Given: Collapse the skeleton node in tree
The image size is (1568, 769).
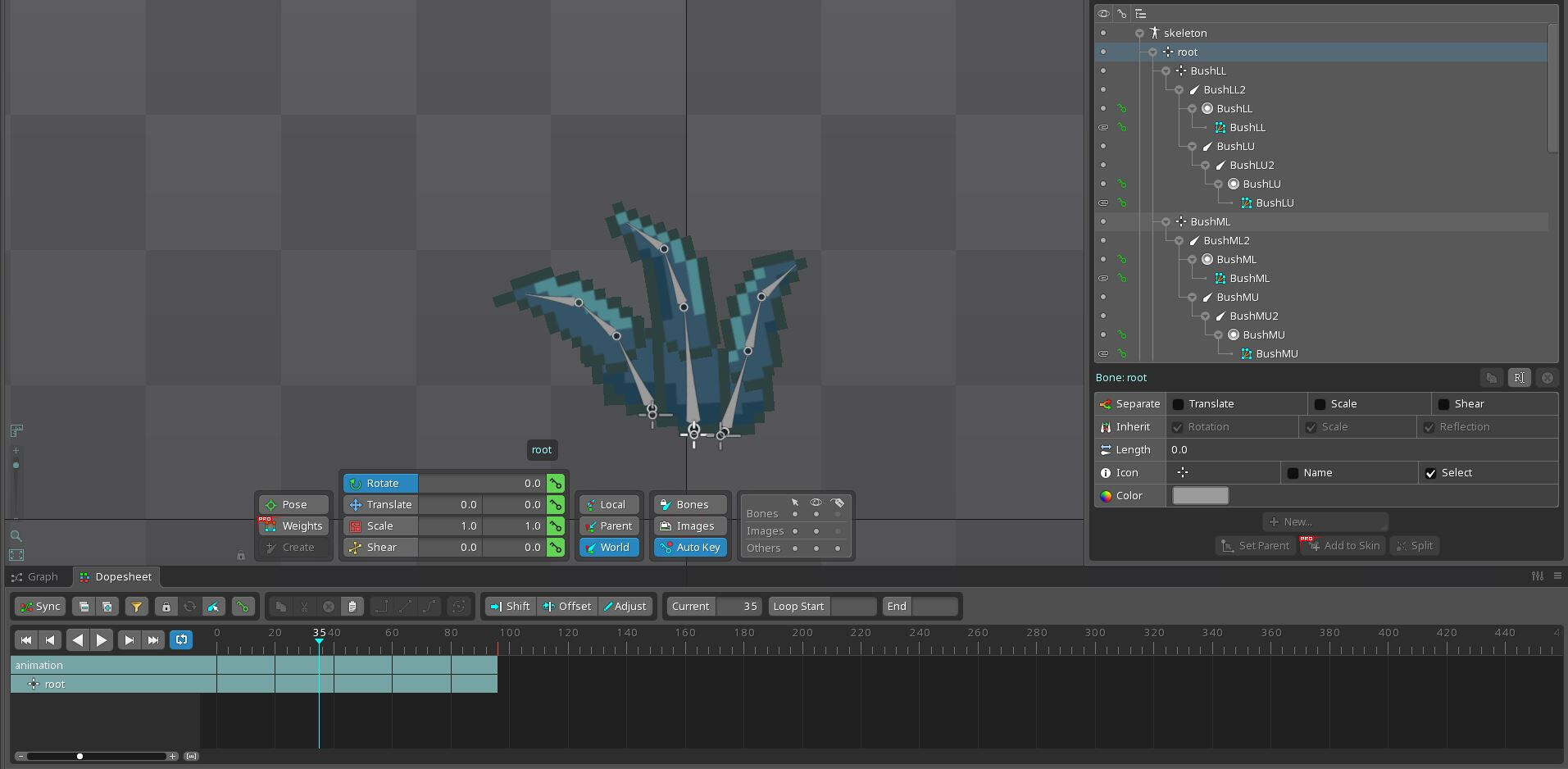Looking at the screenshot, I should pyautogui.click(x=1139, y=34).
